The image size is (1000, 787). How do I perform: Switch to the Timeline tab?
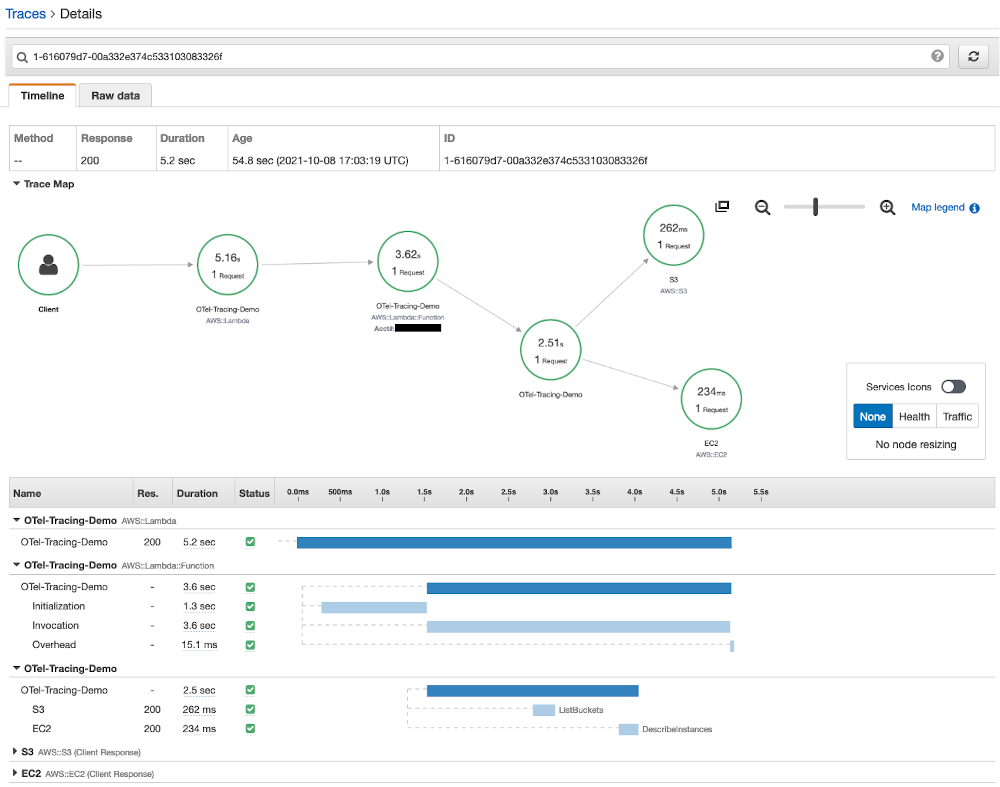(x=42, y=95)
